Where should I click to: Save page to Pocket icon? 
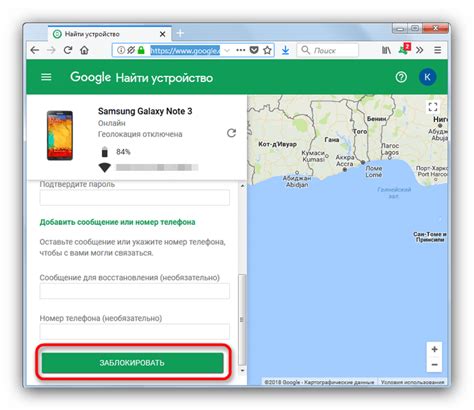click(x=254, y=50)
